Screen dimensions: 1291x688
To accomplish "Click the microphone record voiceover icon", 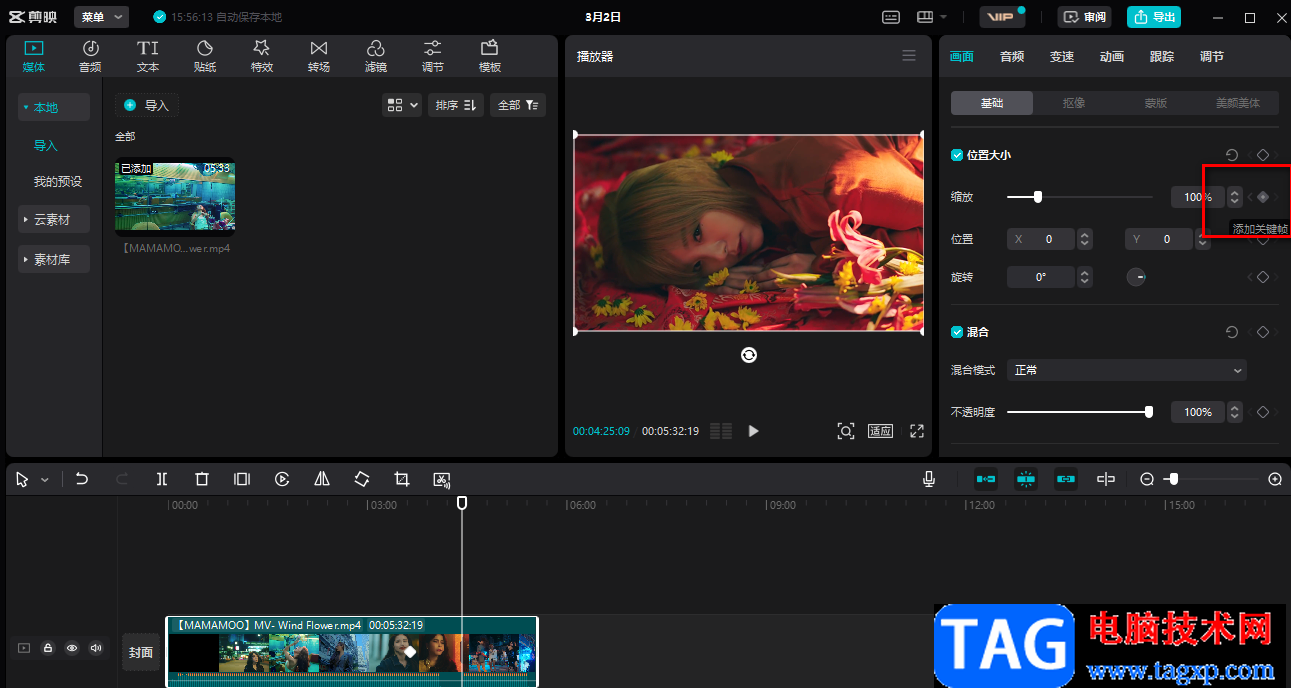I will click(929, 479).
